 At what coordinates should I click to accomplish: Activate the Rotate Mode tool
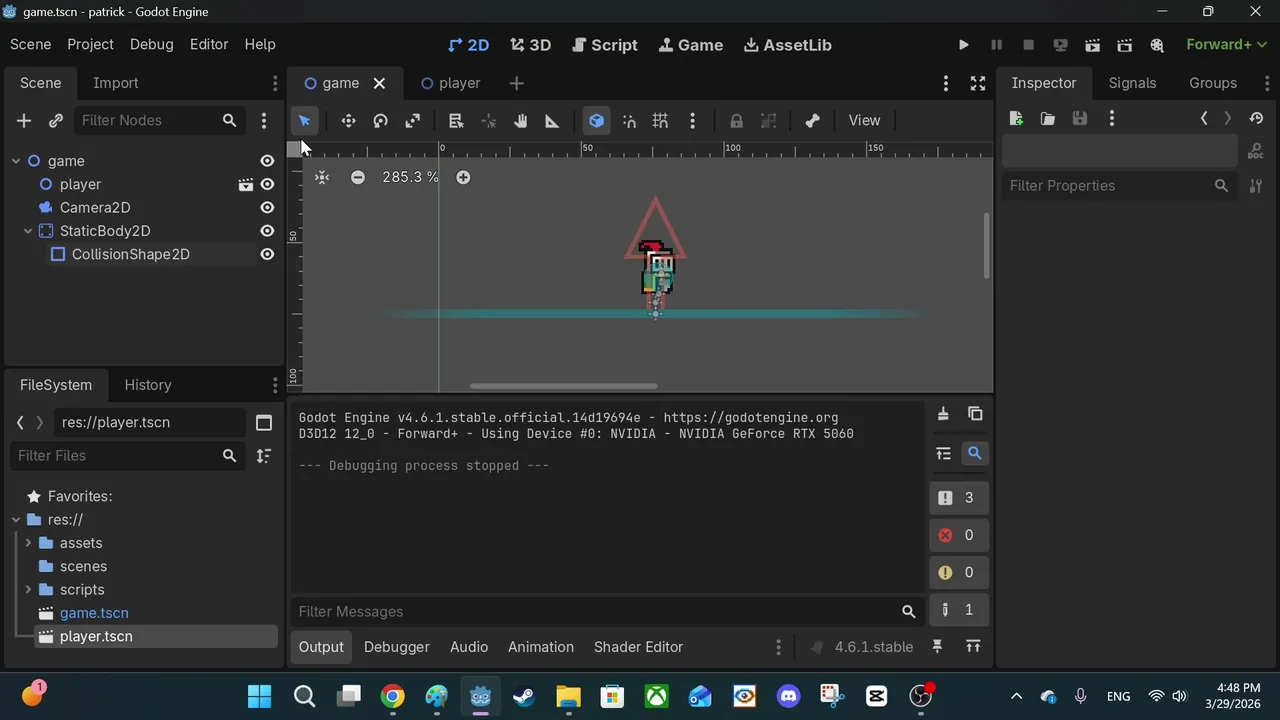(380, 121)
